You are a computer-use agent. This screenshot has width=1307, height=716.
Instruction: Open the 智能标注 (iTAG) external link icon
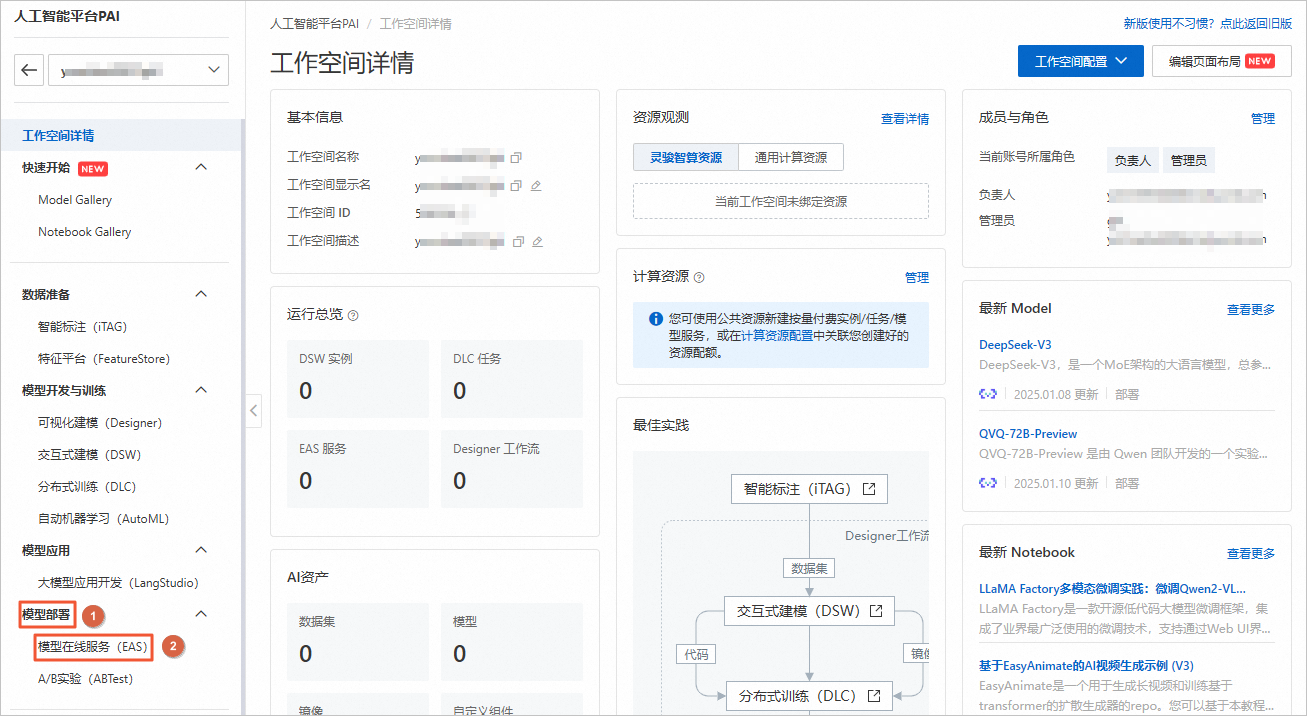pyautogui.click(x=869, y=489)
